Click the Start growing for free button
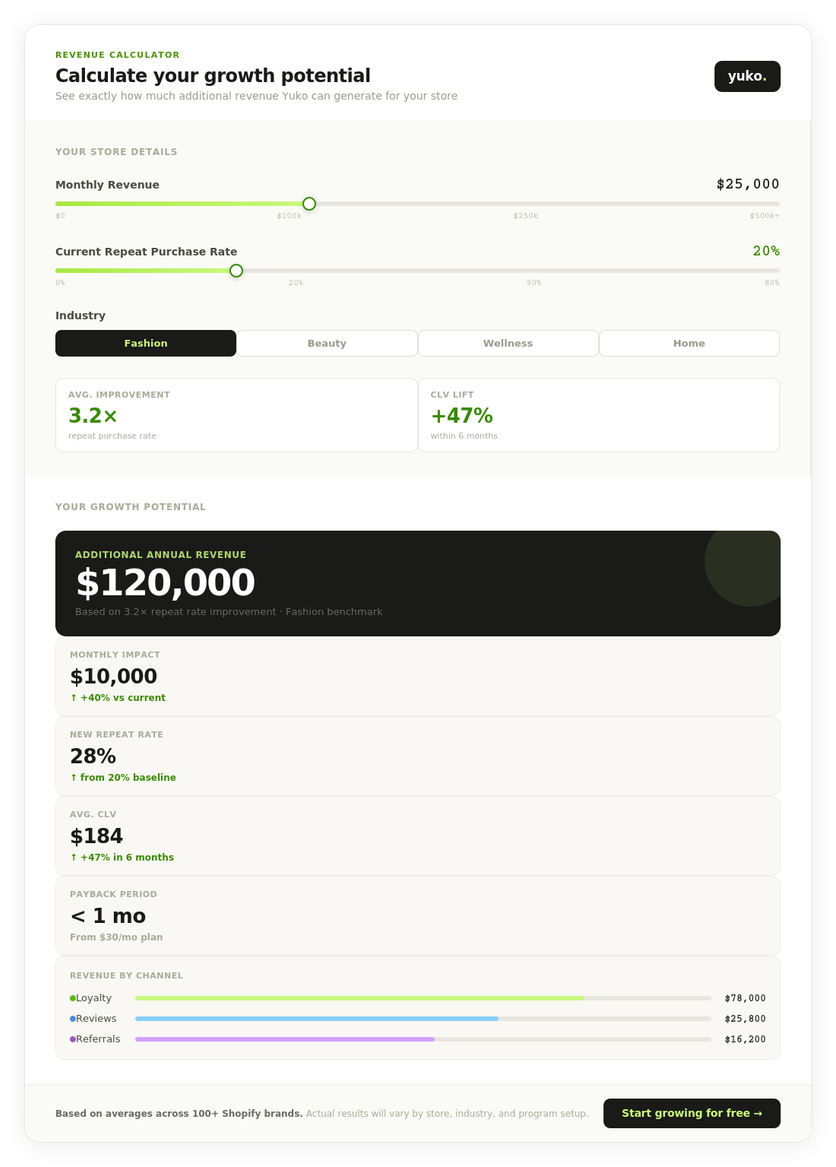The image size is (836, 1167). point(692,1113)
